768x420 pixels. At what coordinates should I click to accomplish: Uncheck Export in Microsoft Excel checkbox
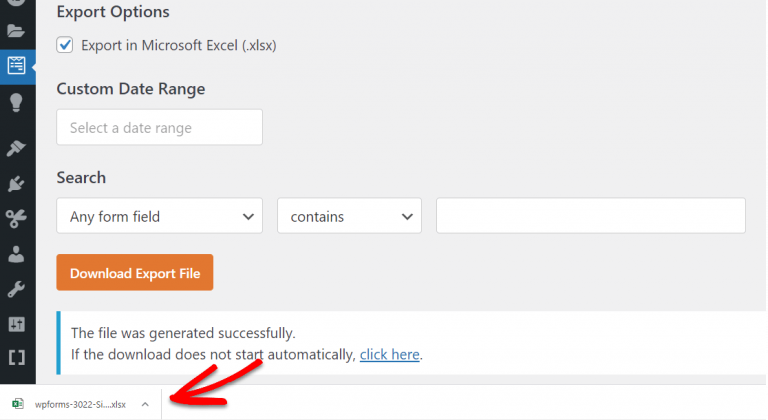pyautogui.click(x=65, y=45)
